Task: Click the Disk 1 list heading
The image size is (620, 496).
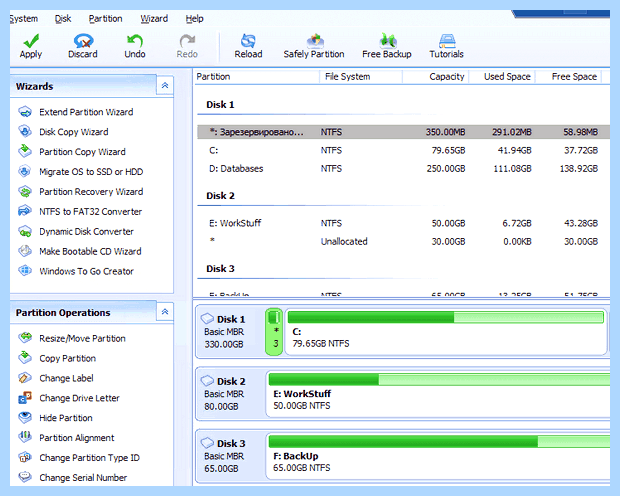Action: [x=220, y=105]
